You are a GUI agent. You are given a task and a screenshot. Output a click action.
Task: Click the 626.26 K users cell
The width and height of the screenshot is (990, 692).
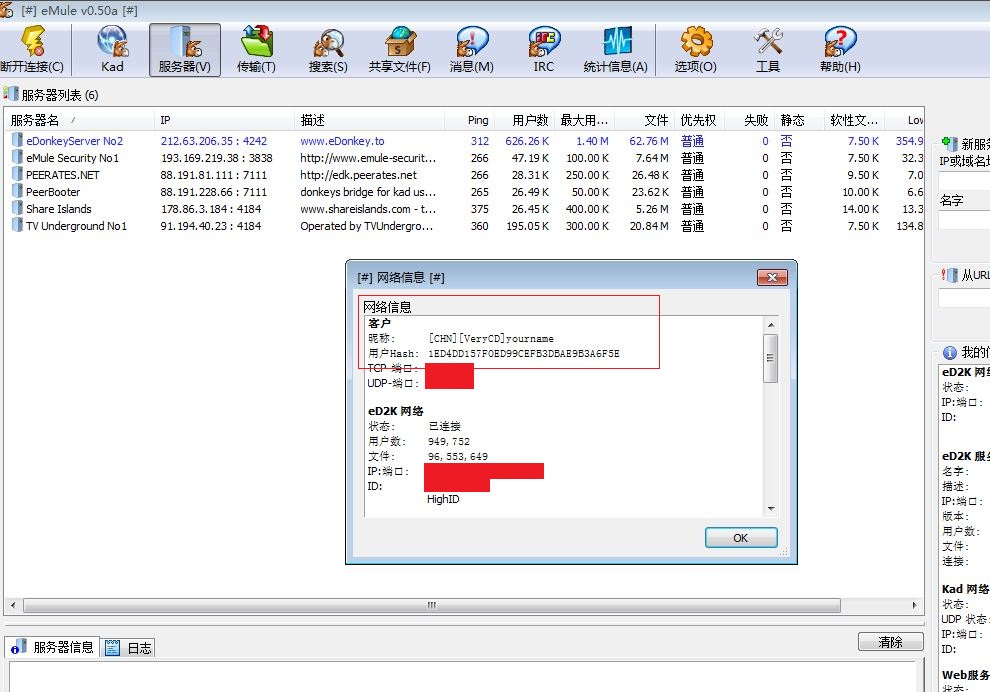pos(527,141)
